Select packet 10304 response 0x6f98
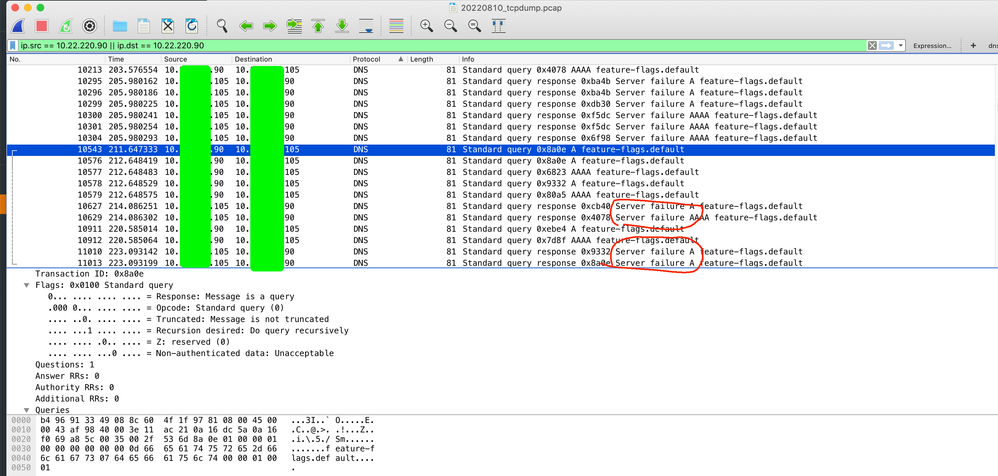998x476 pixels. click(502, 138)
